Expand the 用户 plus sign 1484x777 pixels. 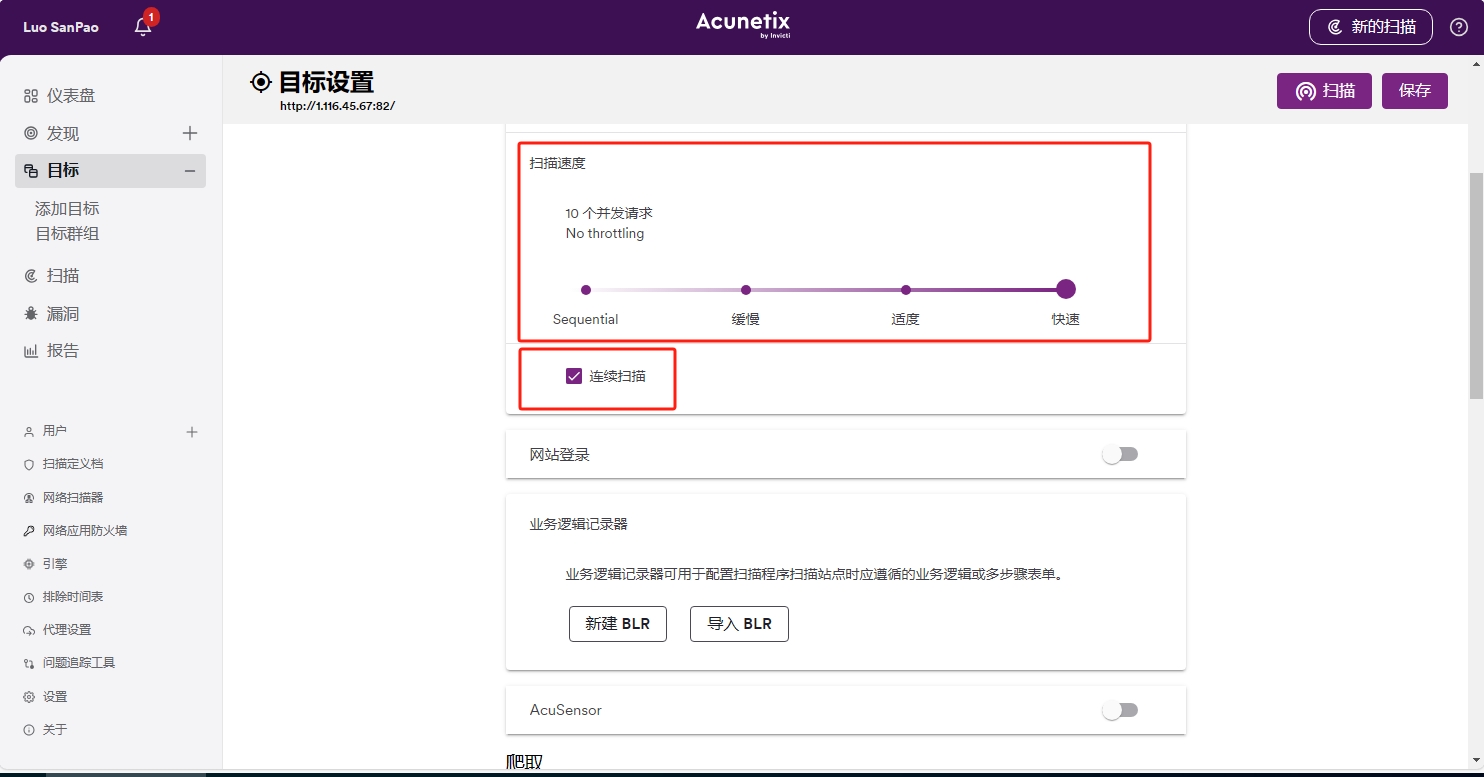pos(192,432)
